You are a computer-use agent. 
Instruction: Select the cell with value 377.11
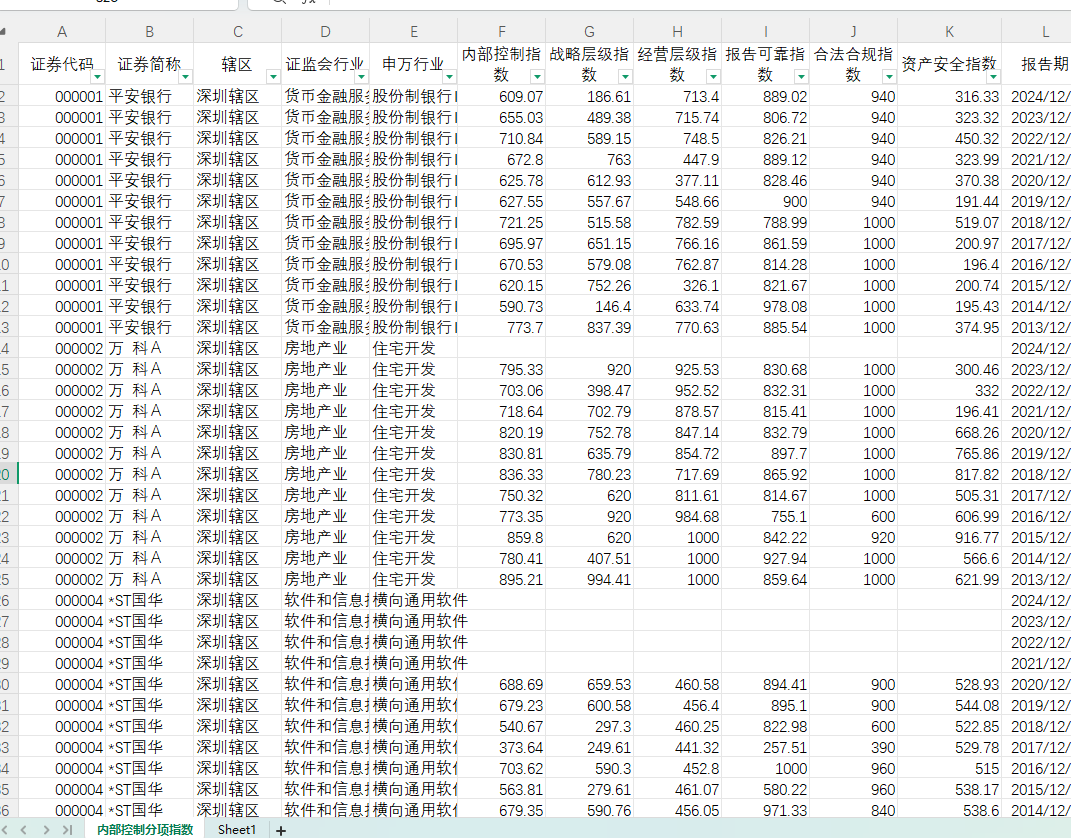678,180
